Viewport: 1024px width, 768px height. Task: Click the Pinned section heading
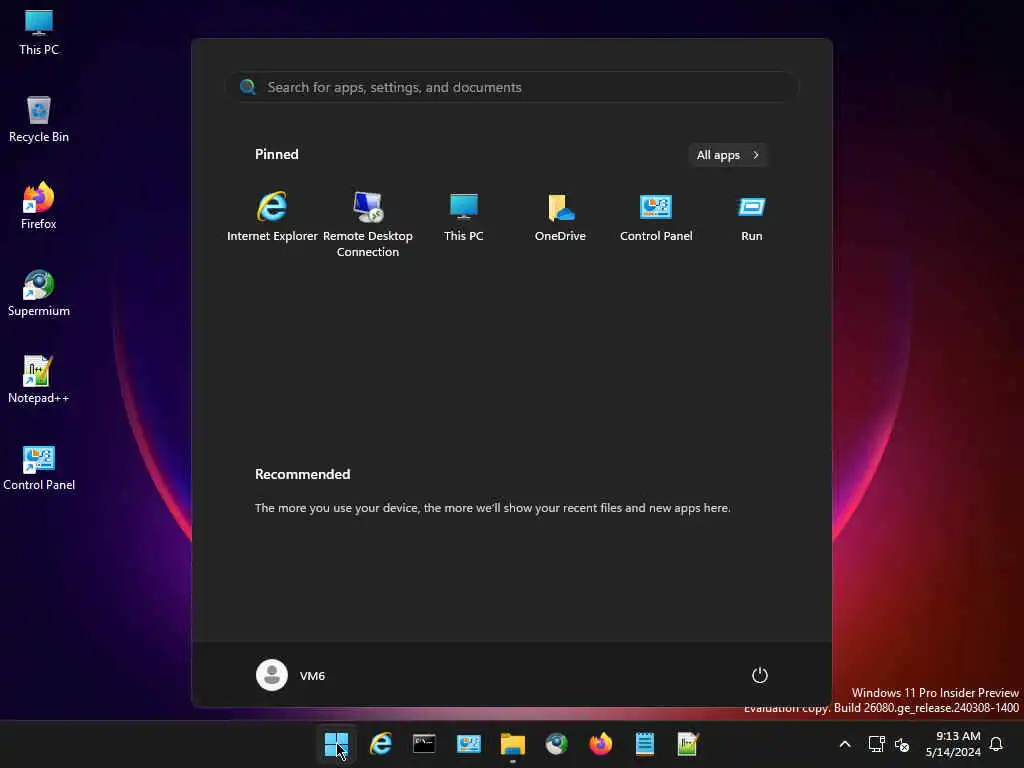[277, 154]
